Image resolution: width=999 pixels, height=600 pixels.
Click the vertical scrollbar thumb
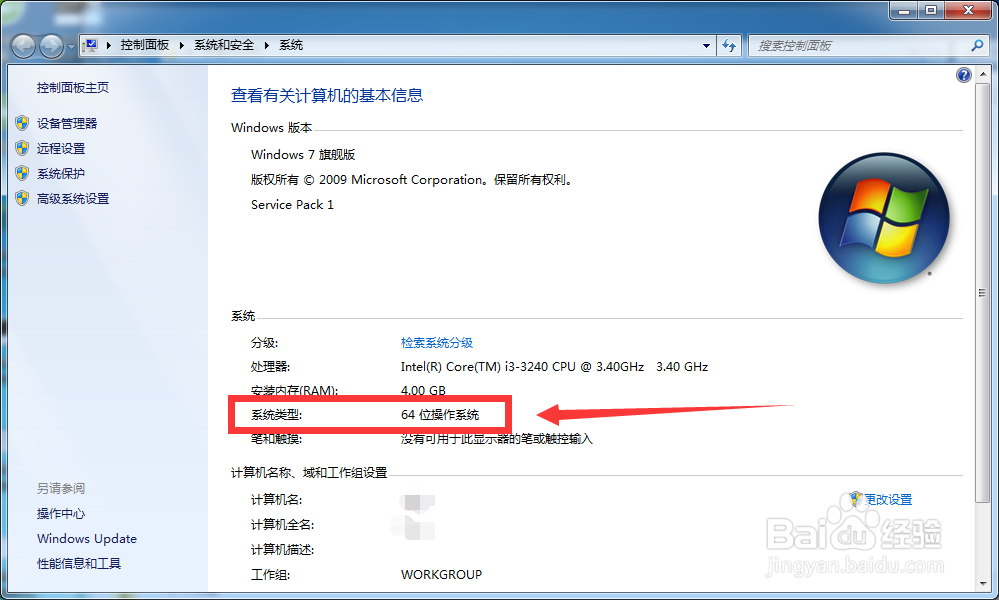(983, 293)
